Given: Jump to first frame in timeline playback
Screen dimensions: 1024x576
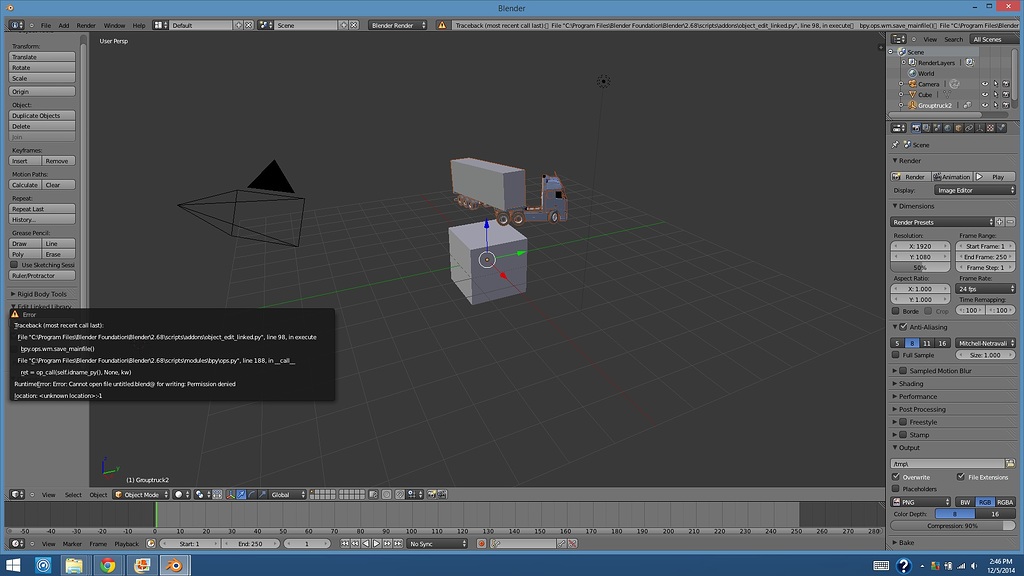Looking at the screenshot, I should pyautogui.click(x=345, y=543).
